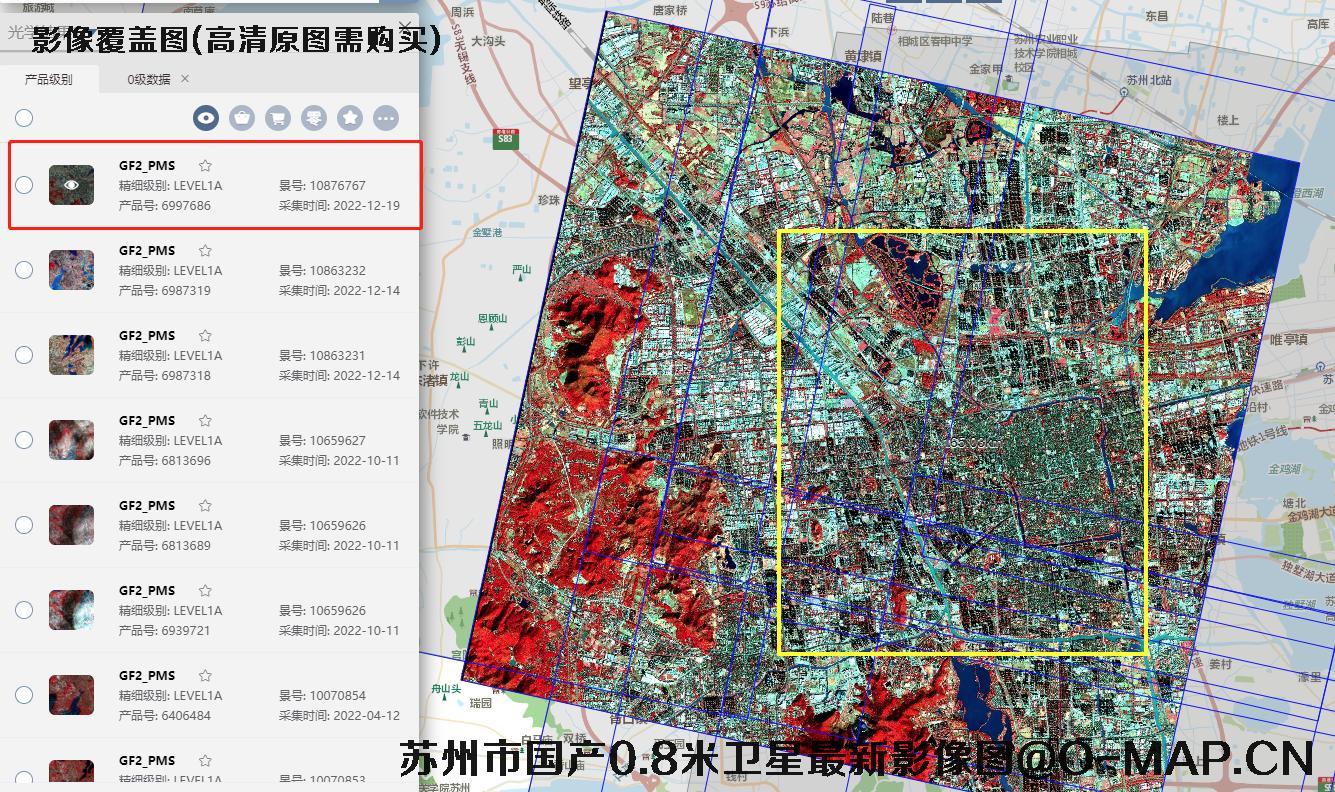Screen dimensions: 1335x792
Task: Favorite the GF2_PMS item with product 6987319
Action: (205, 251)
